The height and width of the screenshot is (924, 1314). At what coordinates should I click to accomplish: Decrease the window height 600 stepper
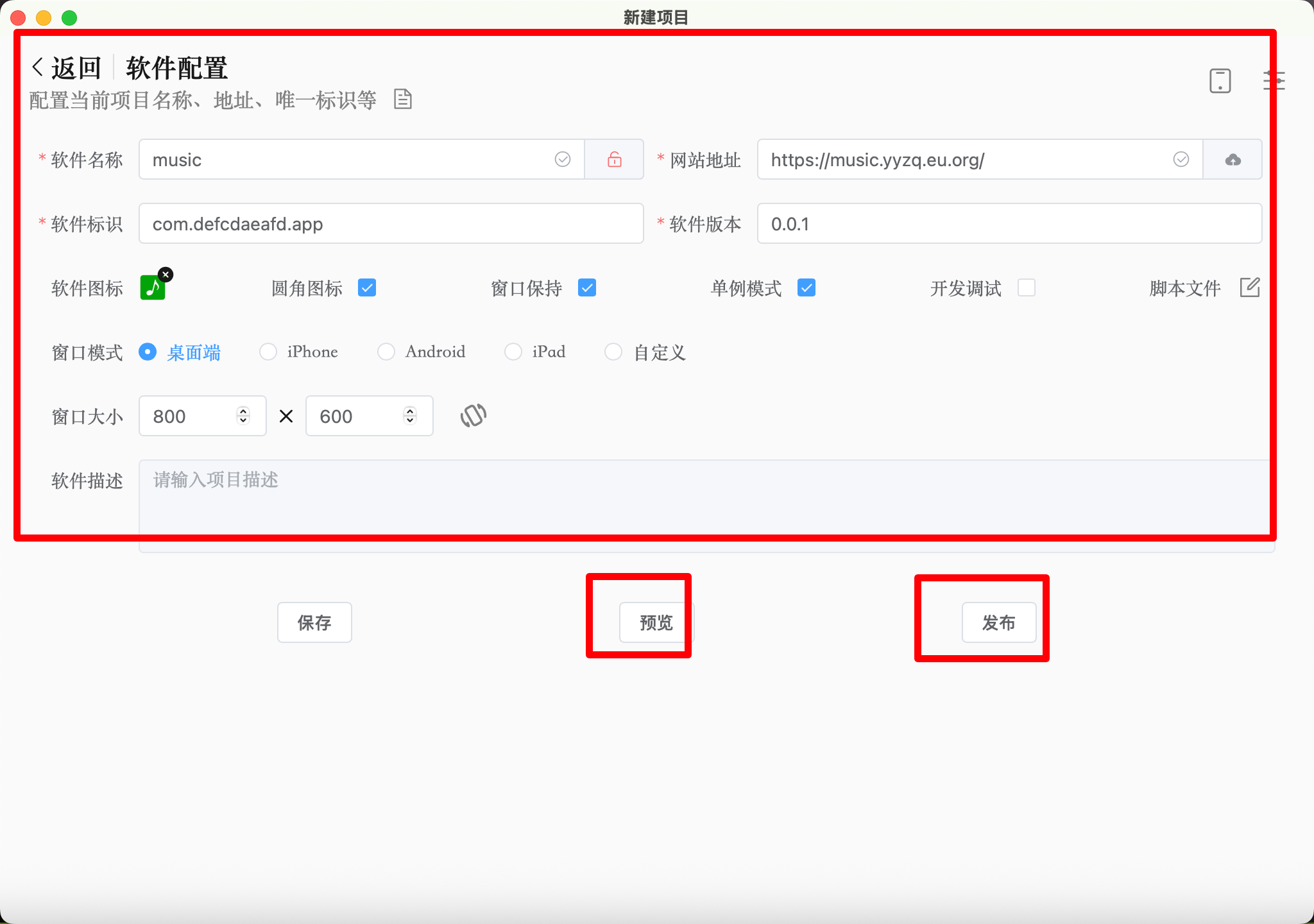click(410, 421)
